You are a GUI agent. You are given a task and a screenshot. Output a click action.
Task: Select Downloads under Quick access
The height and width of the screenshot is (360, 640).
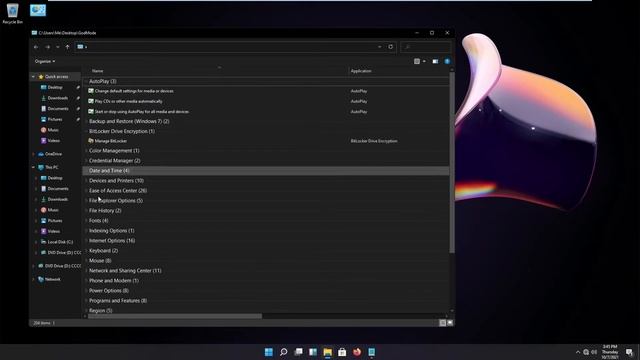58,98
